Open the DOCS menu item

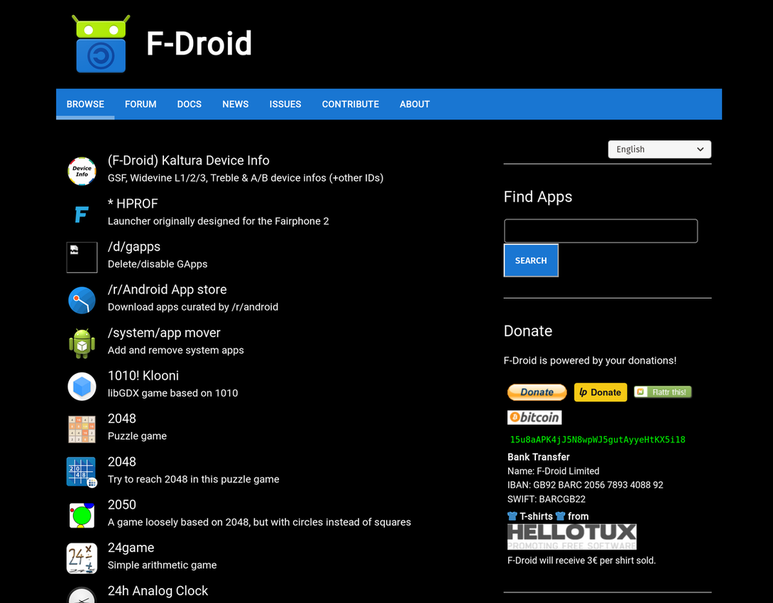[x=189, y=104]
